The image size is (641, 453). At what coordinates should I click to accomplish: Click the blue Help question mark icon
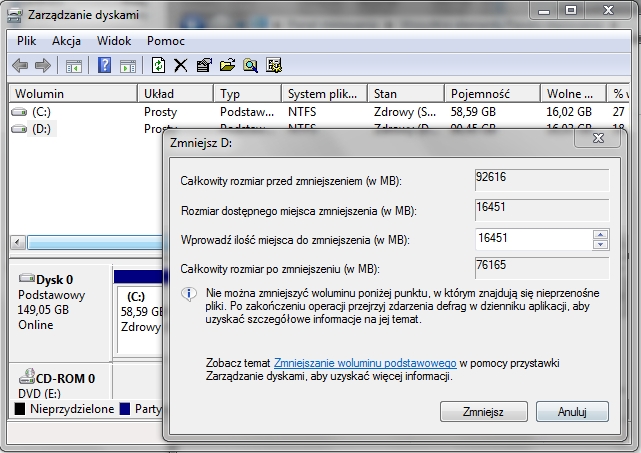click(104, 66)
